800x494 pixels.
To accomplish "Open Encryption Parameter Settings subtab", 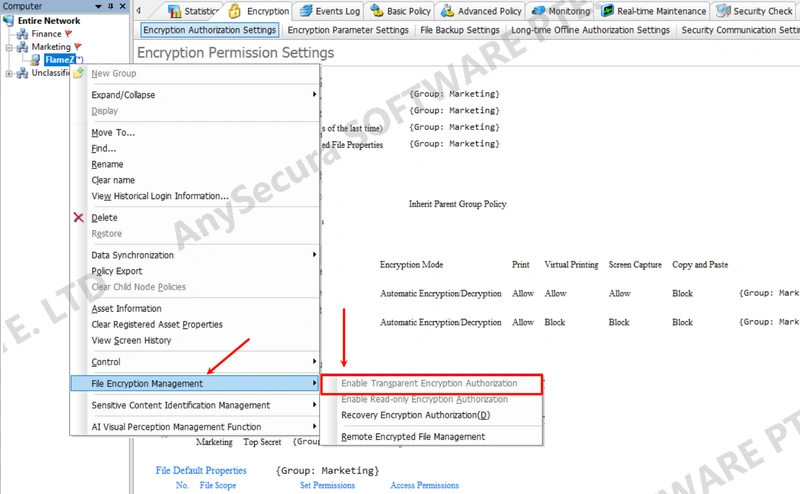I will tap(348, 30).
